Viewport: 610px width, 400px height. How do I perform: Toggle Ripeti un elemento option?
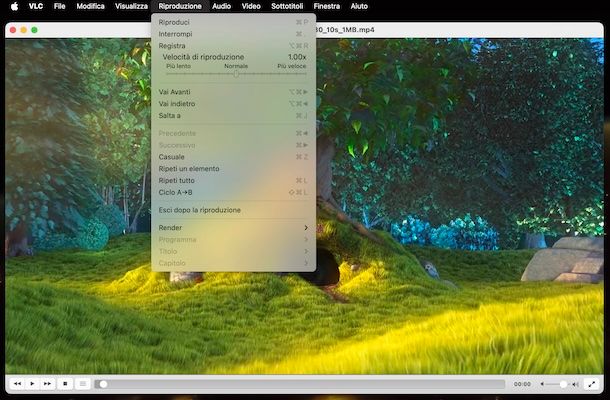point(233,168)
